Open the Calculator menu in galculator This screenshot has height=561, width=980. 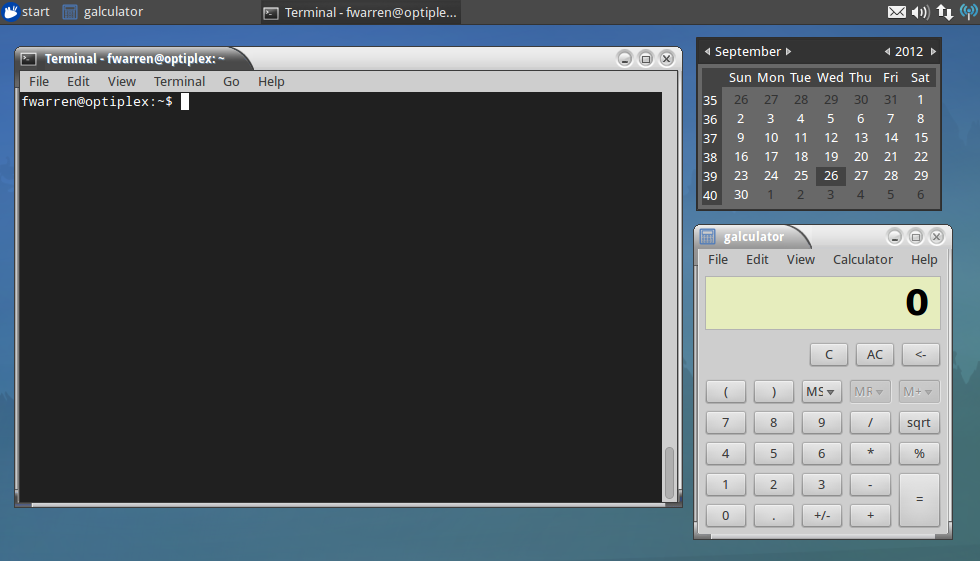tap(862, 259)
